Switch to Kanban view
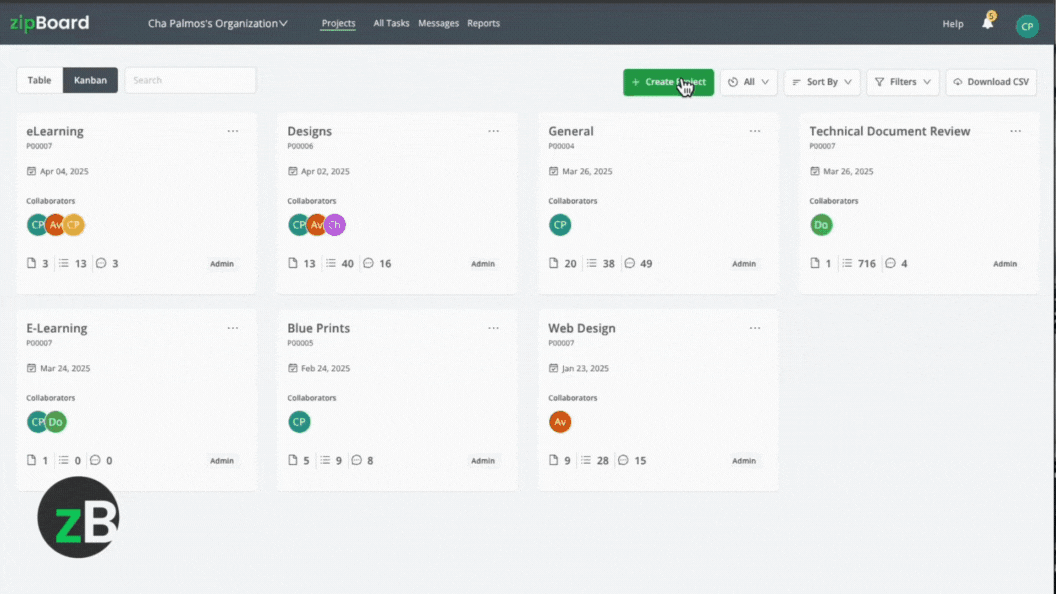1056x594 pixels. pos(90,81)
